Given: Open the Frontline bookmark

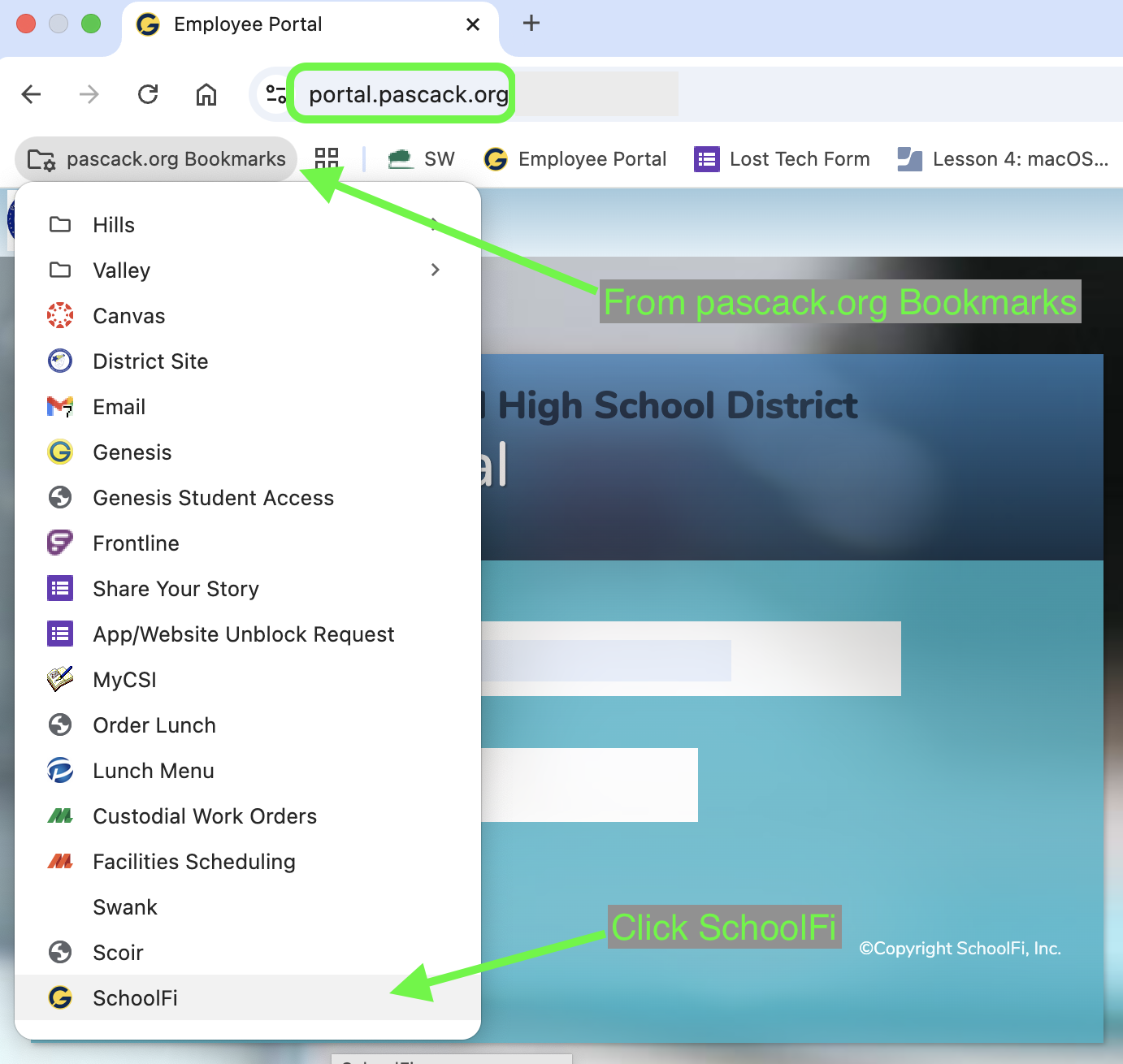Looking at the screenshot, I should [248, 543].
